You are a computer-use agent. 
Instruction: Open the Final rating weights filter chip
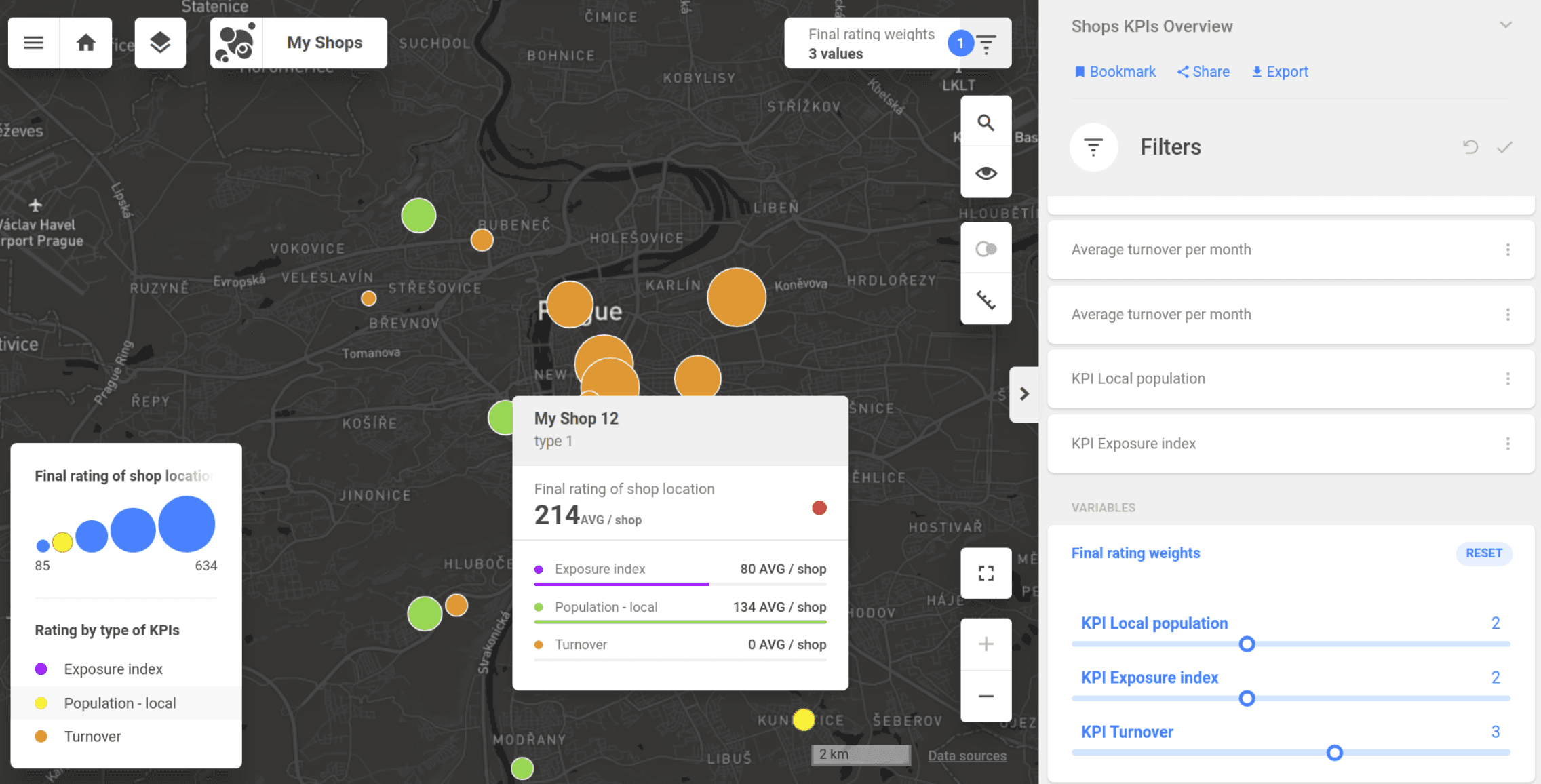pyautogui.click(x=897, y=43)
